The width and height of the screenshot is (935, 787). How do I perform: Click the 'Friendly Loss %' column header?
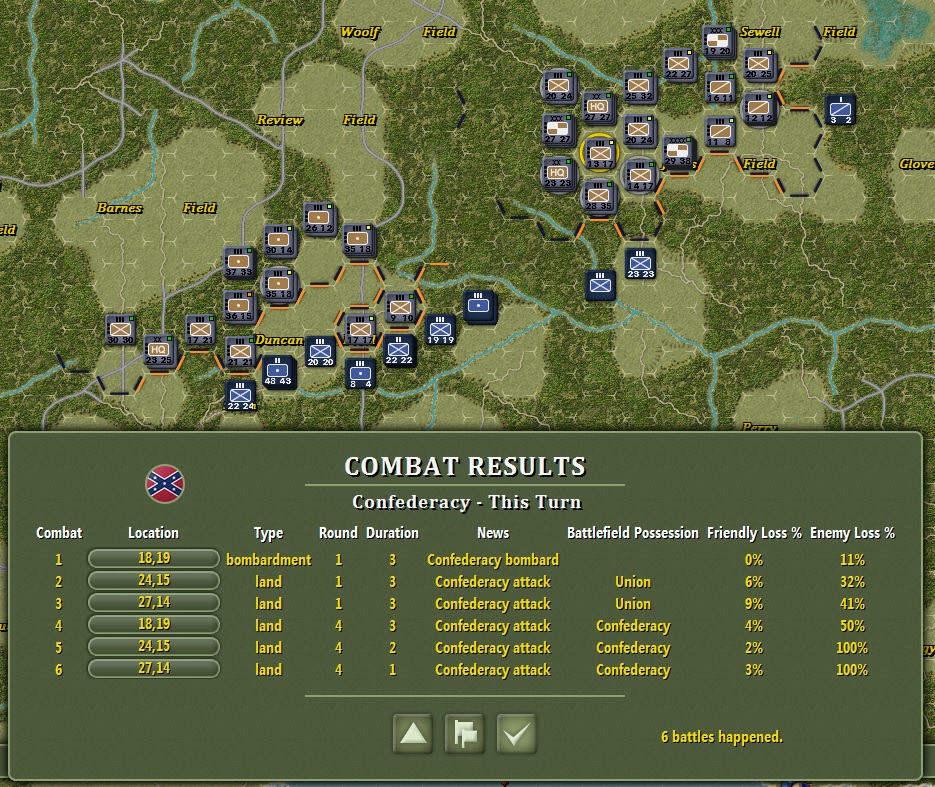click(754, 533)
